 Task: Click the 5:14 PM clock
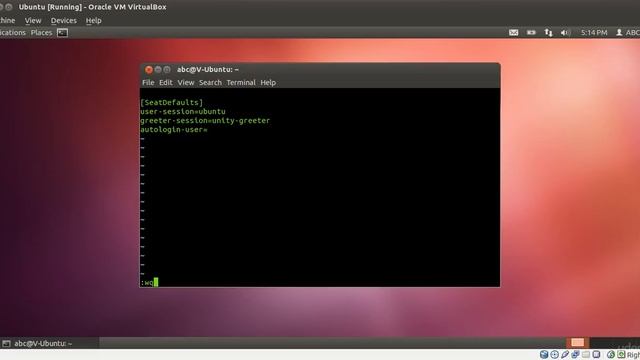pyautogui.click(x=594, y=32)
